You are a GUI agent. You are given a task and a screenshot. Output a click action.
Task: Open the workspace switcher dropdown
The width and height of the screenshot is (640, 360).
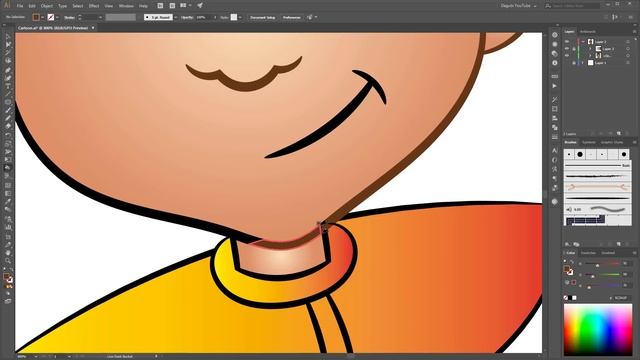tap(518, 6)
